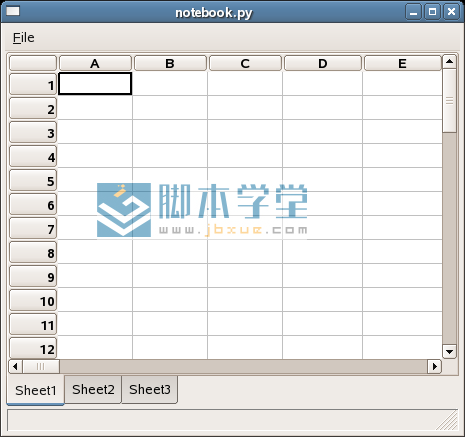The width and height of the screenshot is (465, 437).
Task: Select row 4 header
Action: (x=33, y=156)
